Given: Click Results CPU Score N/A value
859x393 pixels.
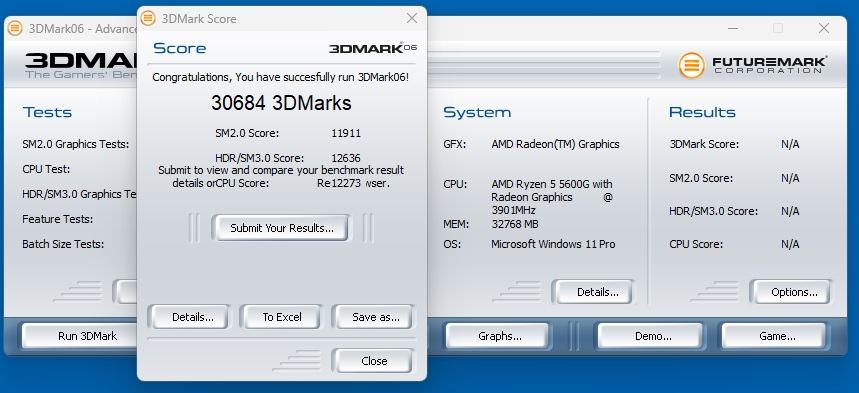Looking at the screenshot, I should [790, 244].
